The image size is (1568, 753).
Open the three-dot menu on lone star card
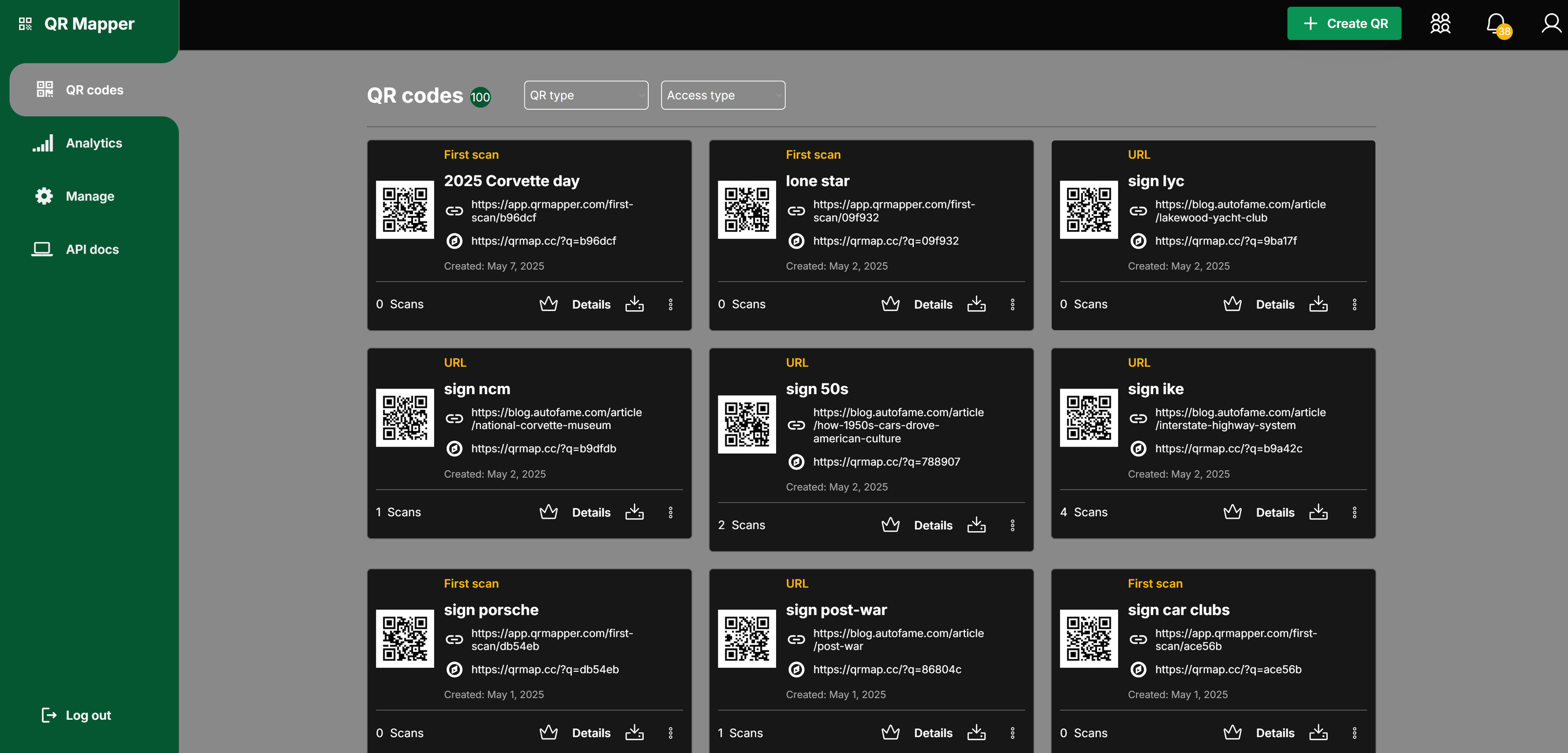tap(1012, 304)
